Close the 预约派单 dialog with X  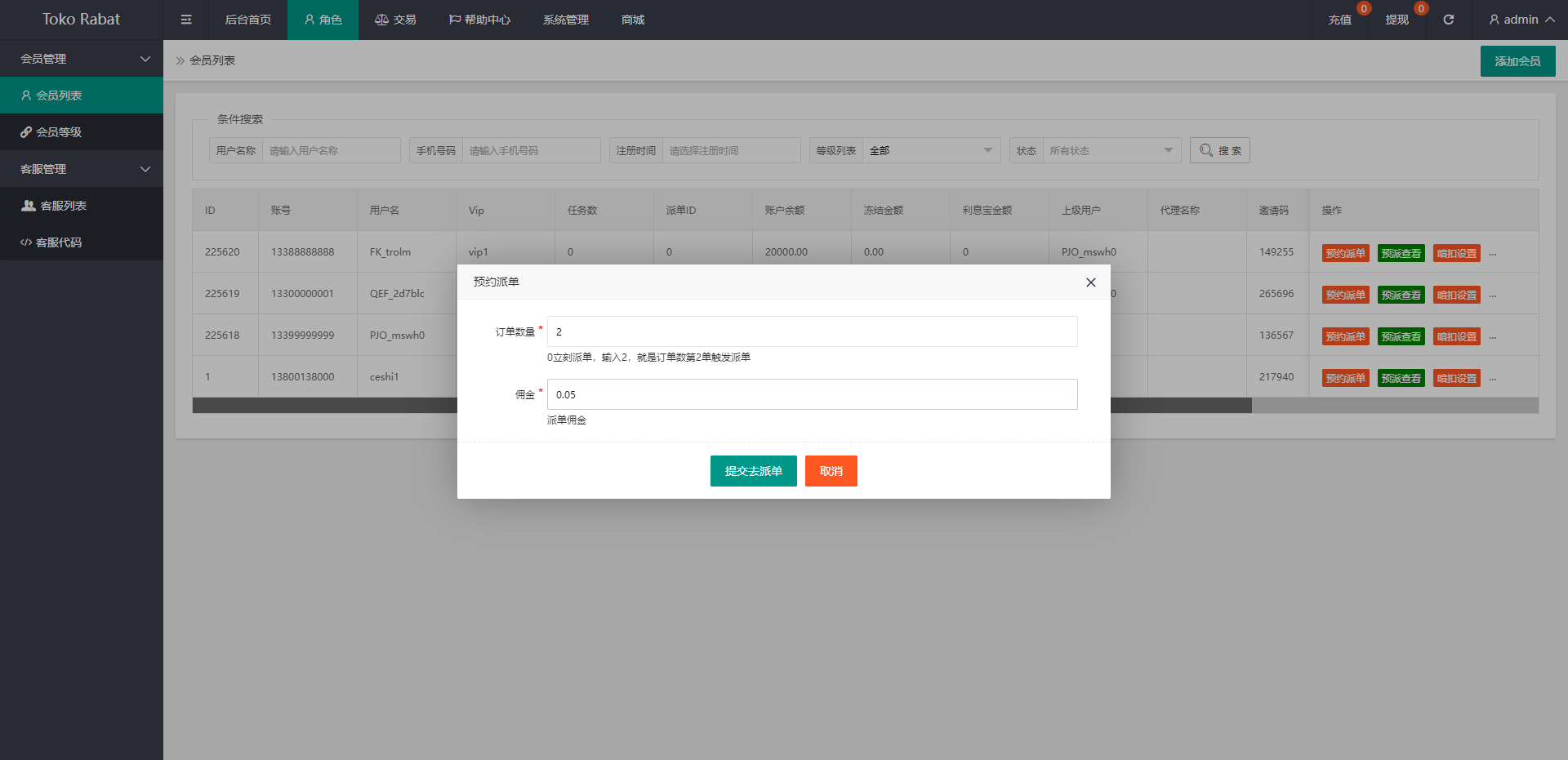click(x=1090, y=282)
